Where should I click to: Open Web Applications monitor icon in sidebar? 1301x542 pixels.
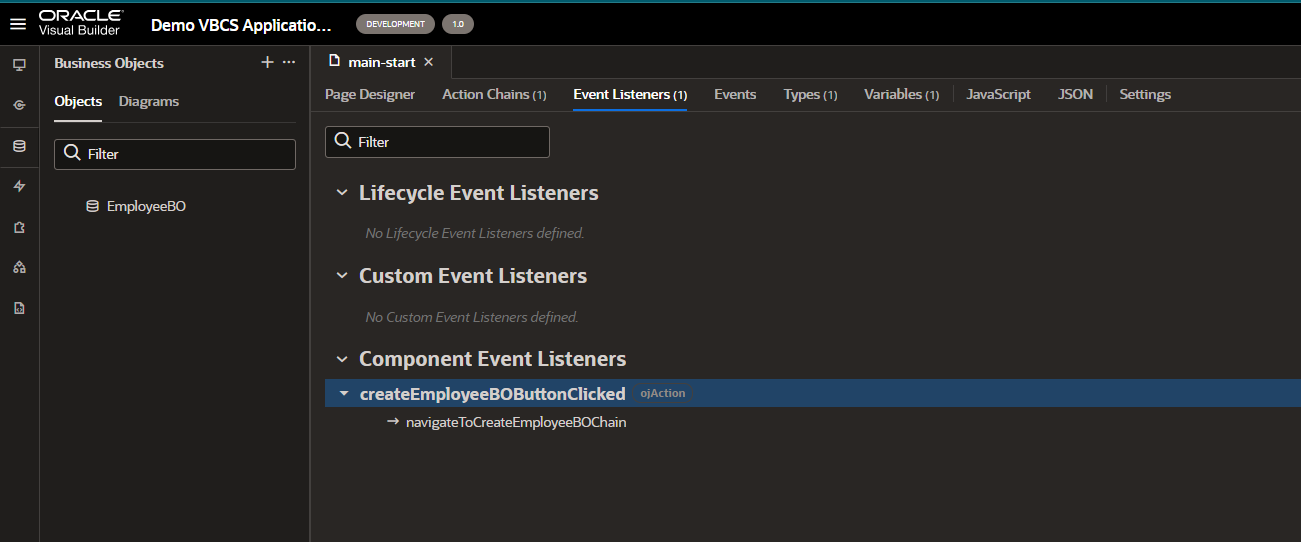click(x=19, y=64)
